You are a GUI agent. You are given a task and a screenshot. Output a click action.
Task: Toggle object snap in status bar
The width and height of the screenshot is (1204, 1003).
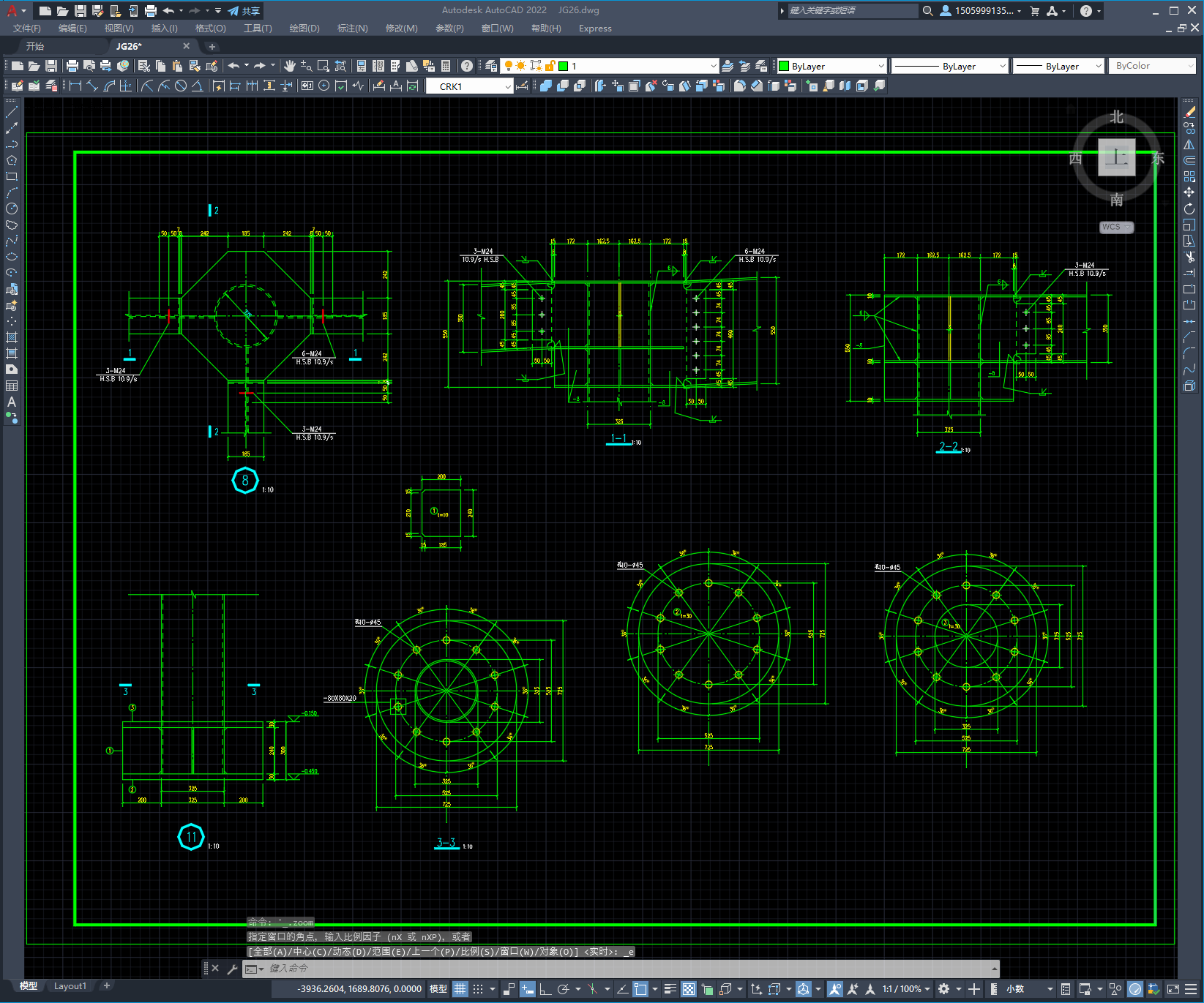tap(640, 989)
